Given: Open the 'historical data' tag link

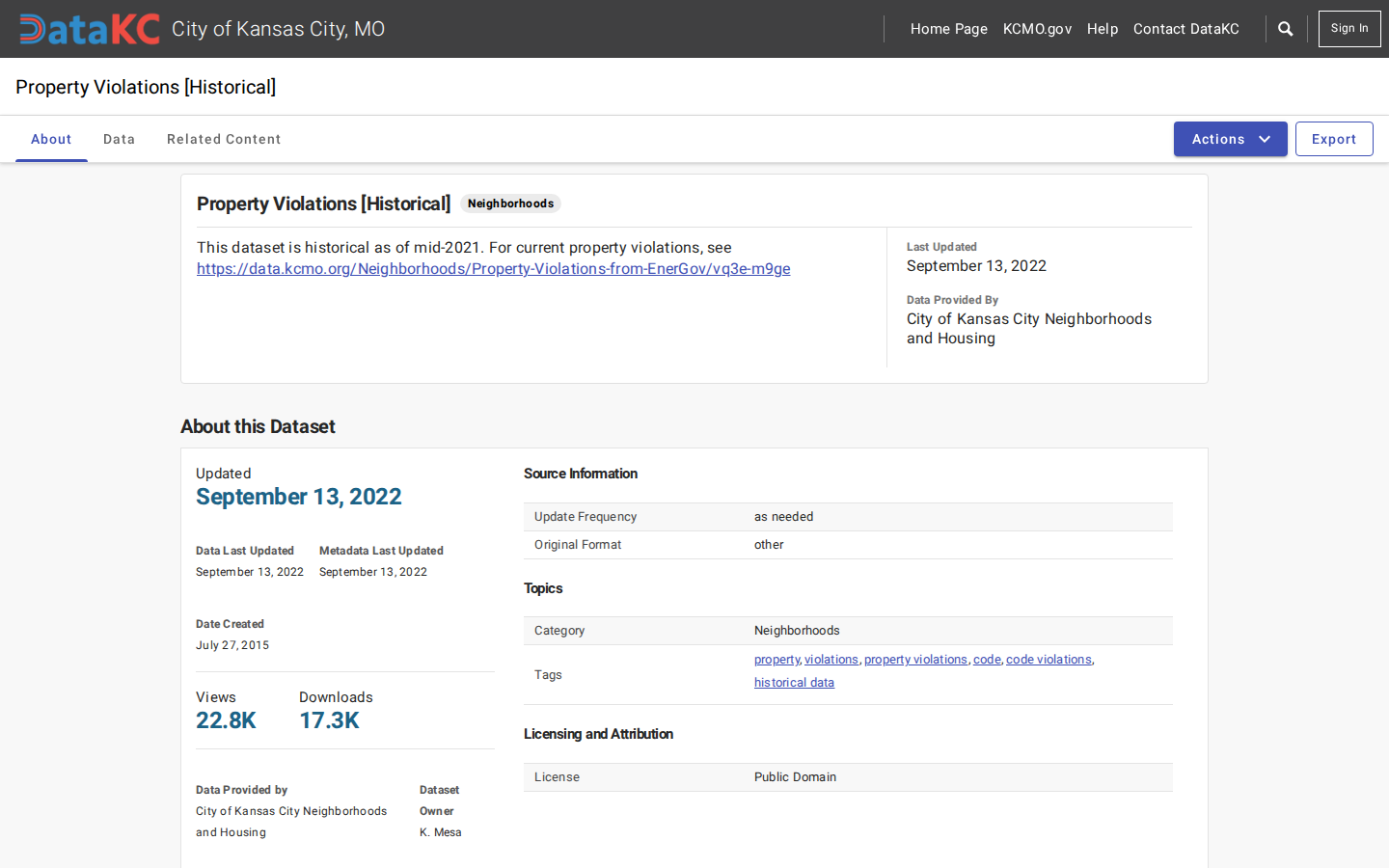Looking at the screenshot, I should 794,683.
